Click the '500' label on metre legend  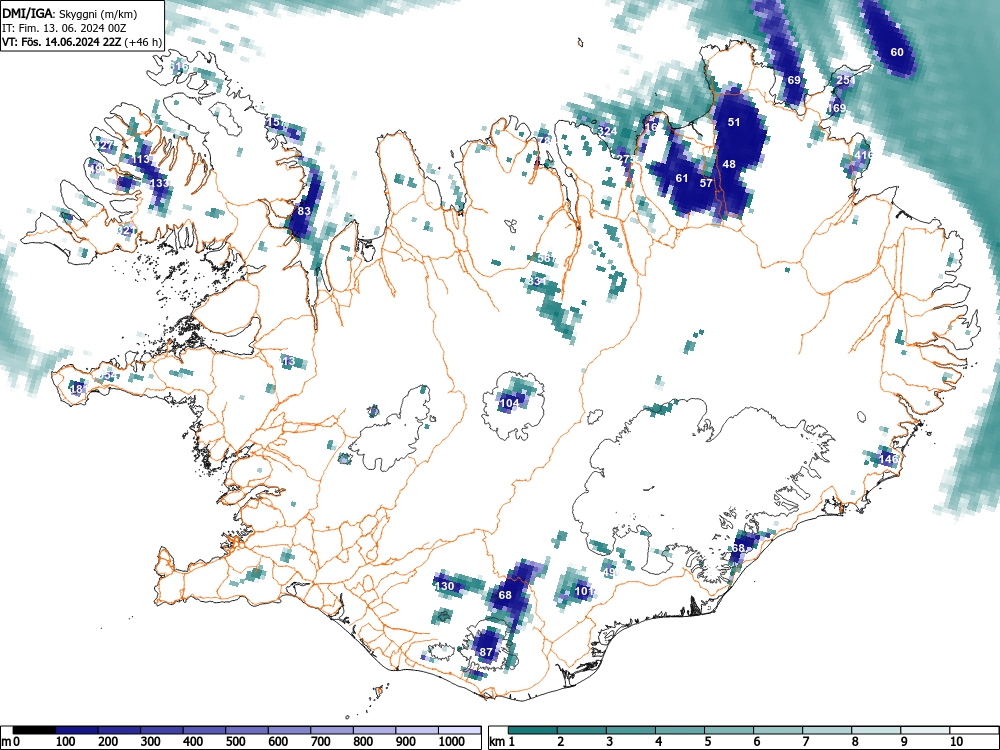(x=235, y=742)
